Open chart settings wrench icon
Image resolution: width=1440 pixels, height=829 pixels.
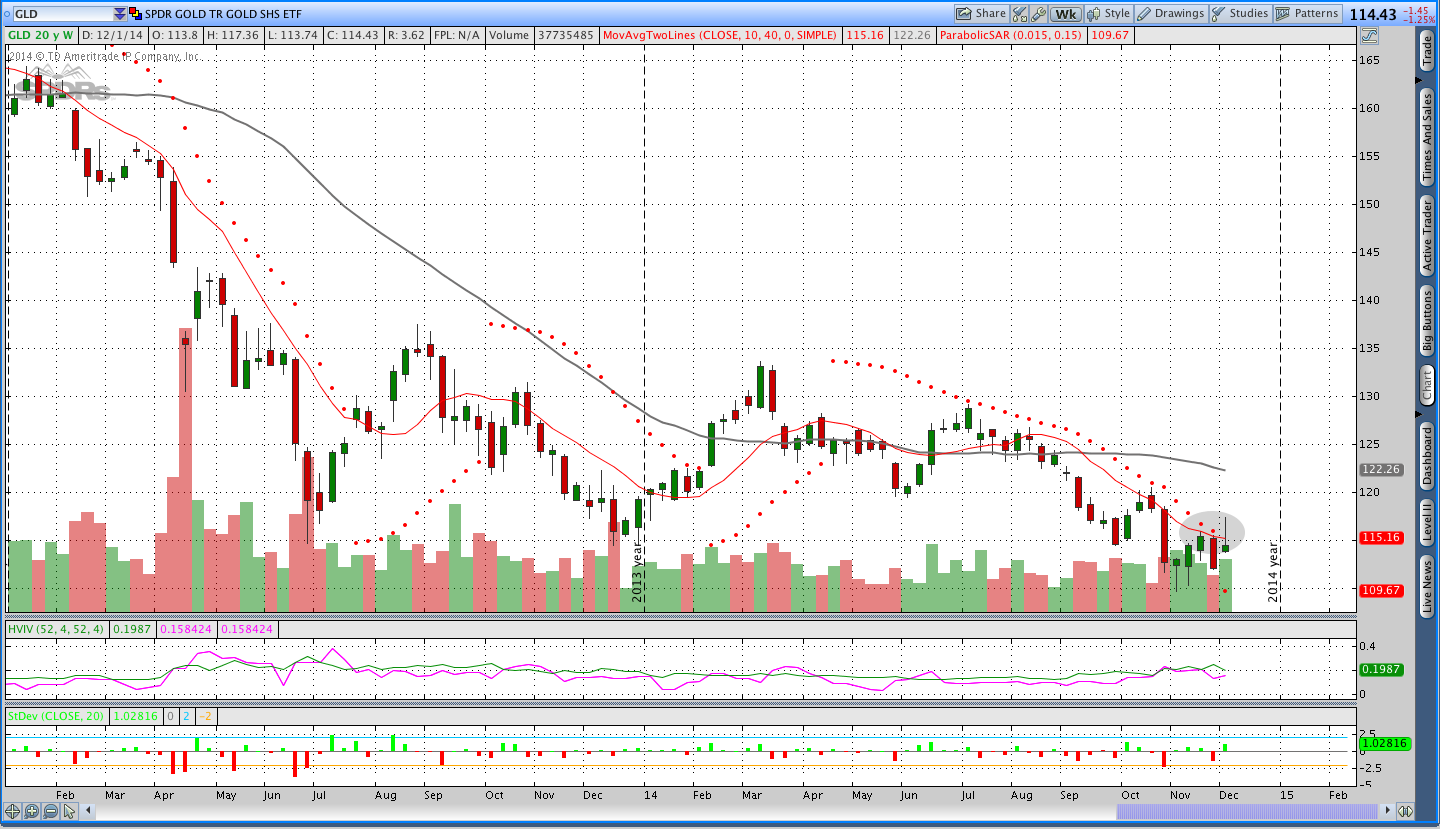[1039, 14]
